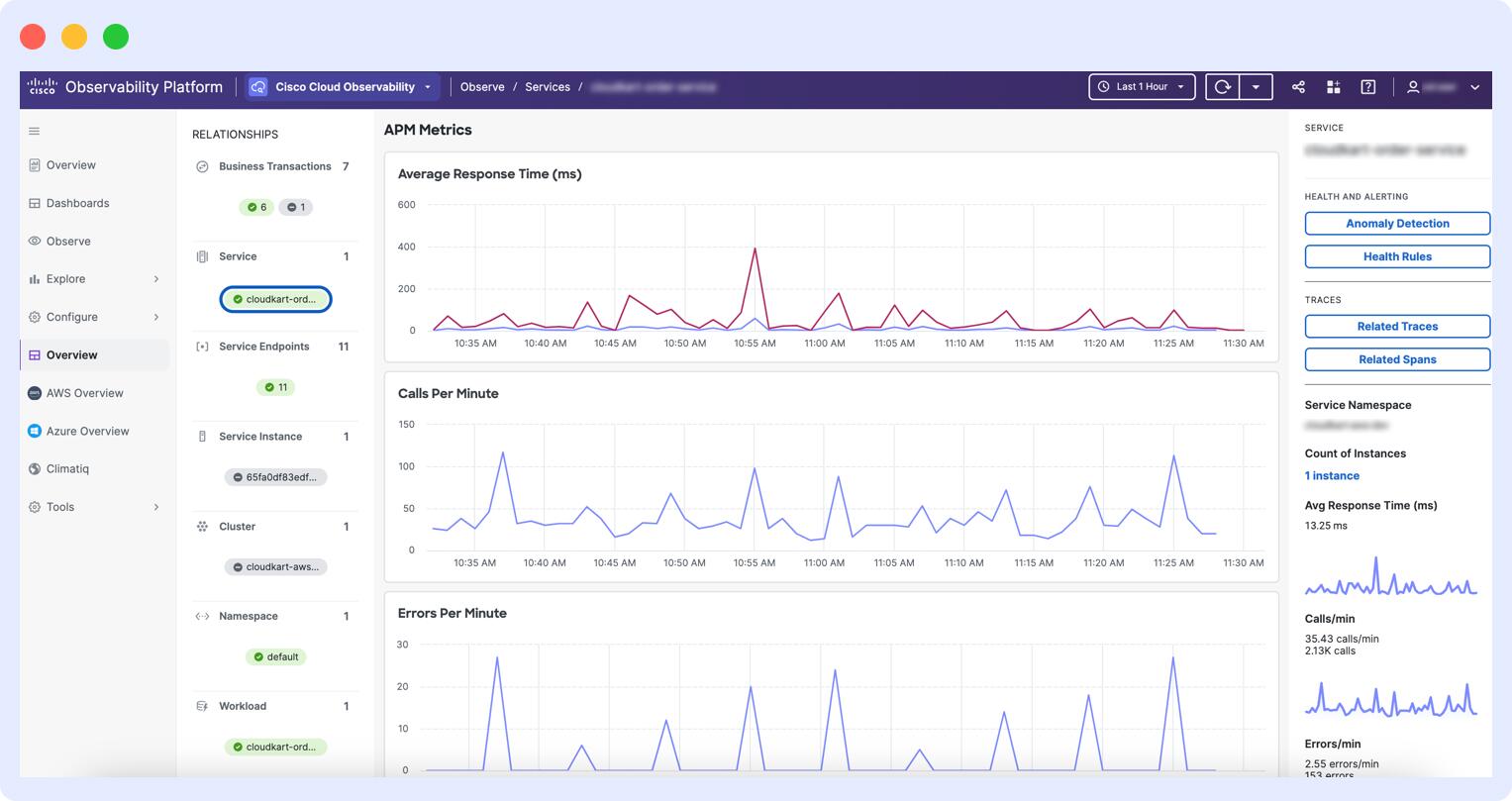Click the Related Traces button
The width and height of the screenshot is (1512, 801).
click(1396, 326)
